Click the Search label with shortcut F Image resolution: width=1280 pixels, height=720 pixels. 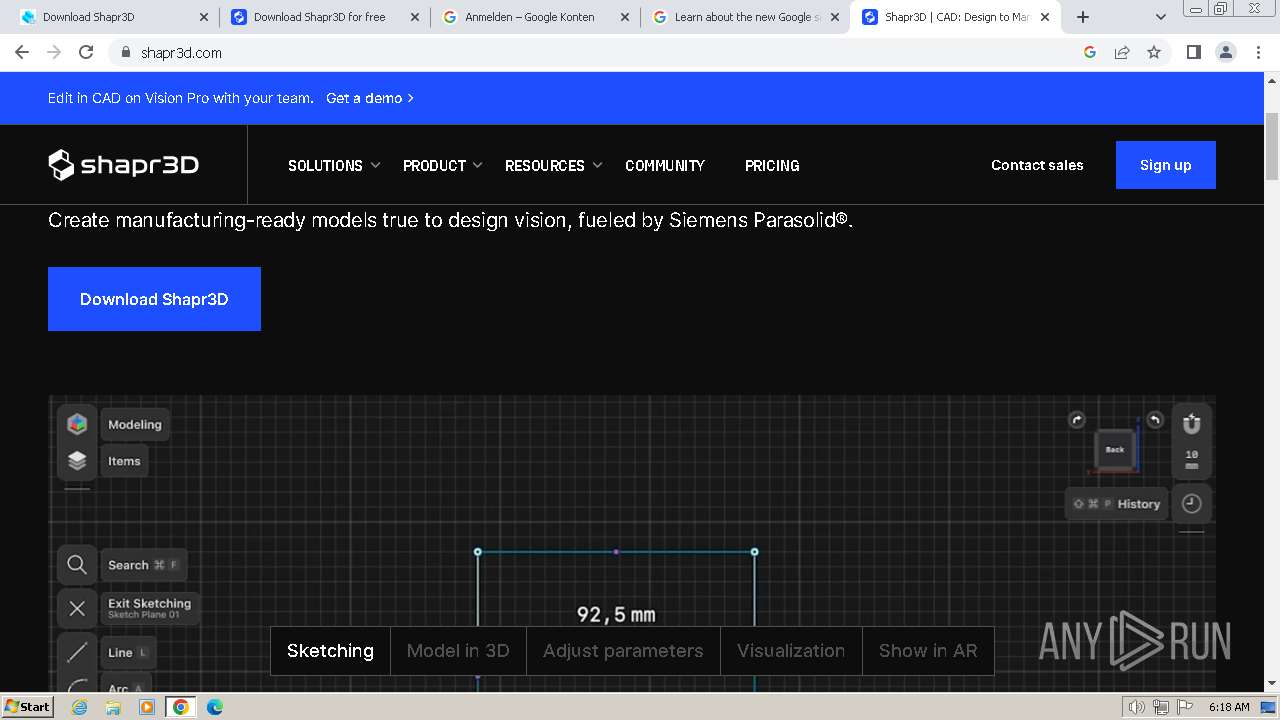(142, 565)
